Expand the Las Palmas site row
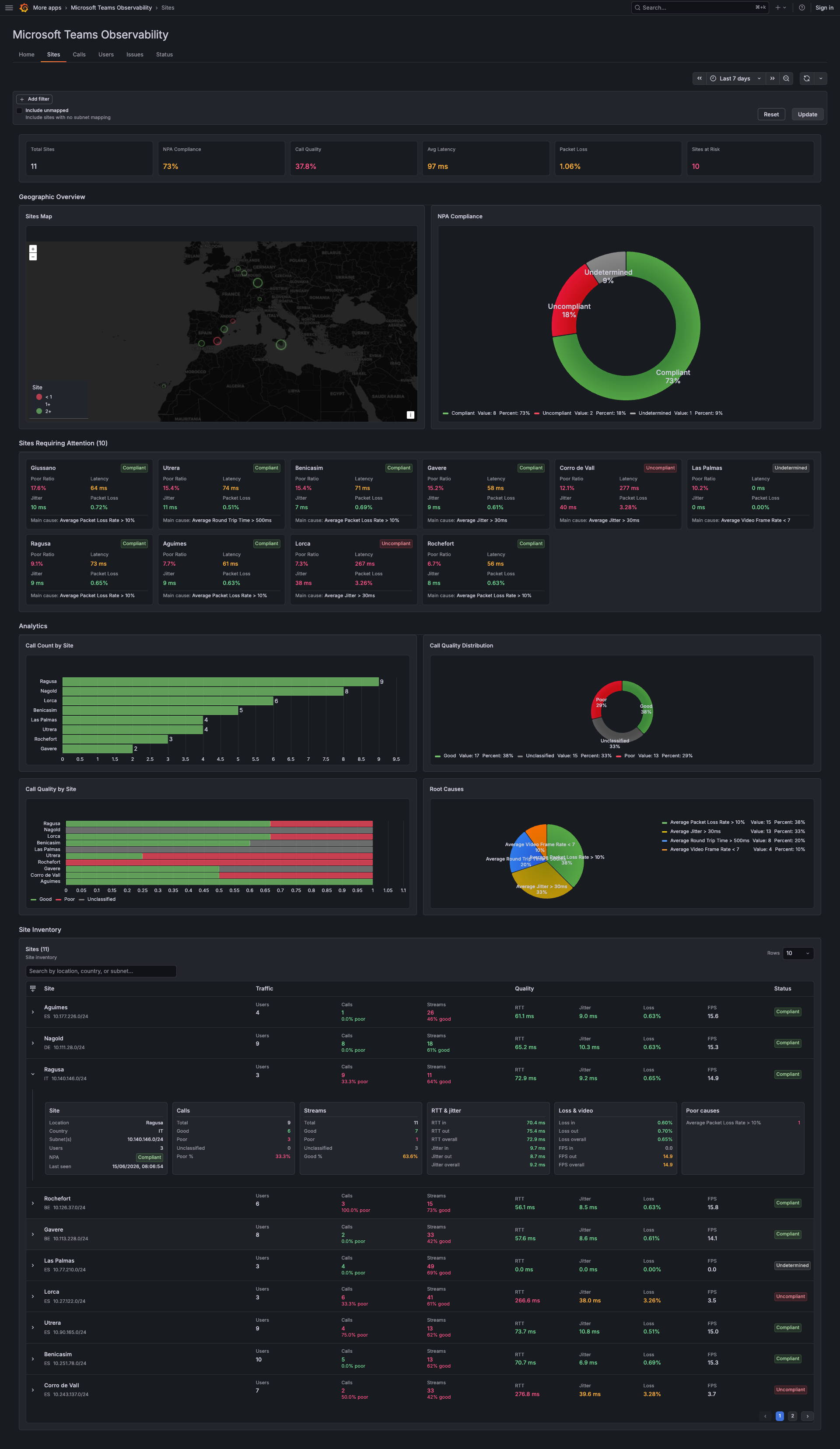 tap(33, 1265)
